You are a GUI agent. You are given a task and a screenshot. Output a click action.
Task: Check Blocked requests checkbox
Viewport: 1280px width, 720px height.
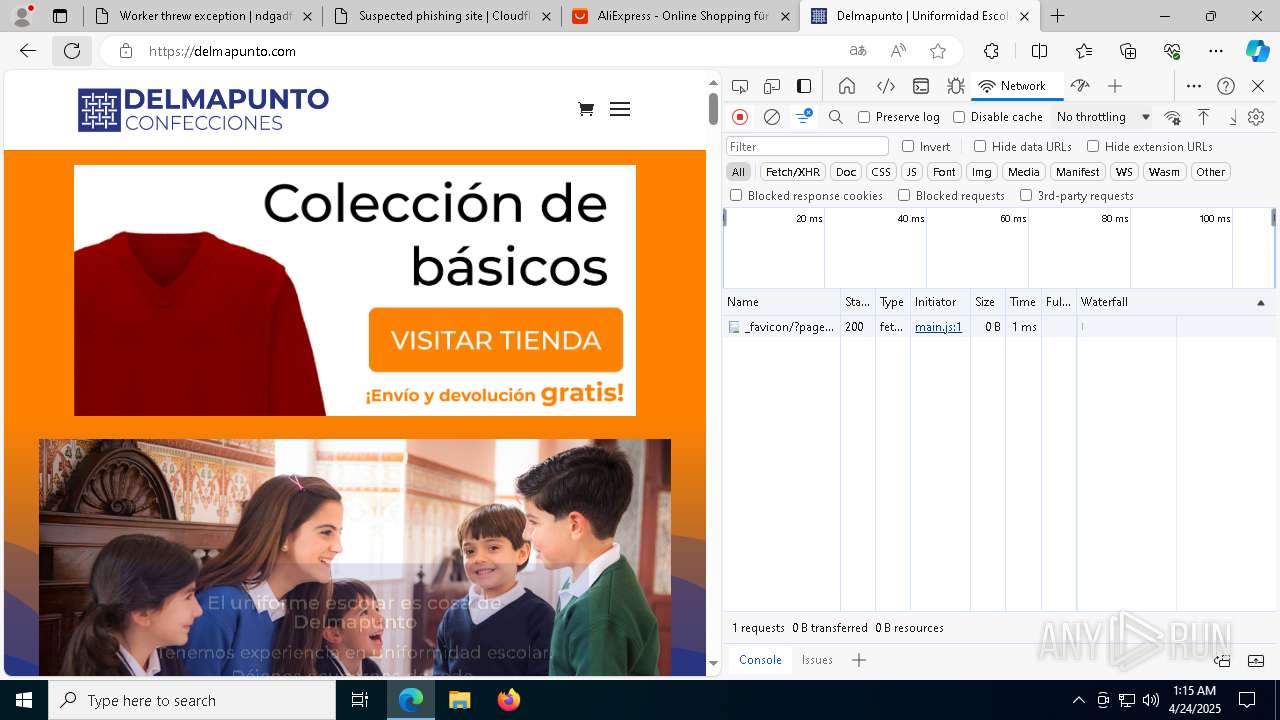[904, 195]
